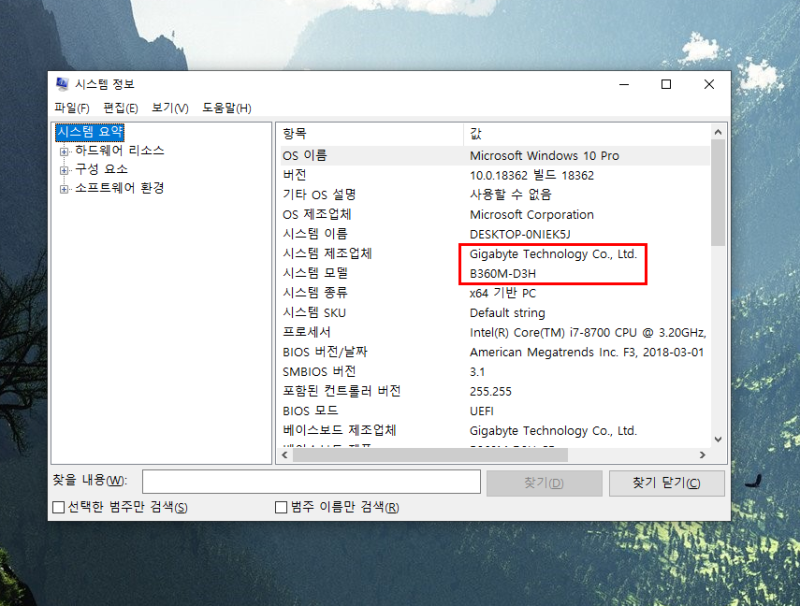800x606 pixels.
Task: Enable 범주 이름만 검색 checkbox
Action: pyautogui.click(x=281, y=507)
